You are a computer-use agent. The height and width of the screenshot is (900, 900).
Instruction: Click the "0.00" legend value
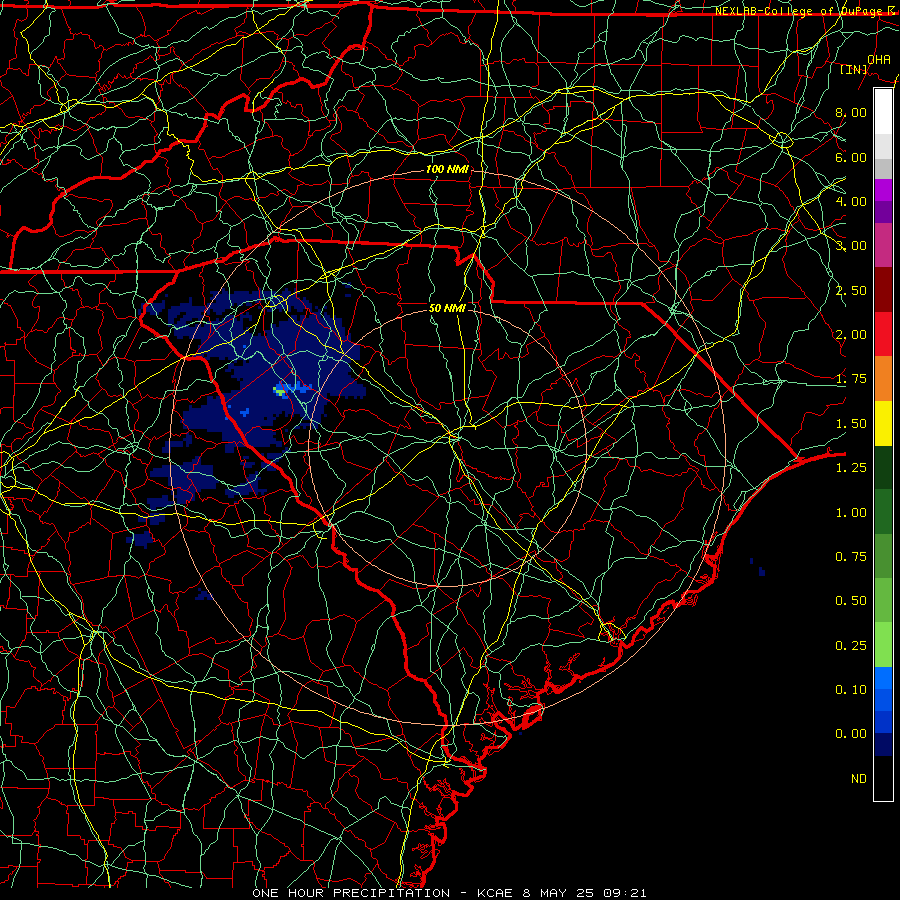pos(851,734)
